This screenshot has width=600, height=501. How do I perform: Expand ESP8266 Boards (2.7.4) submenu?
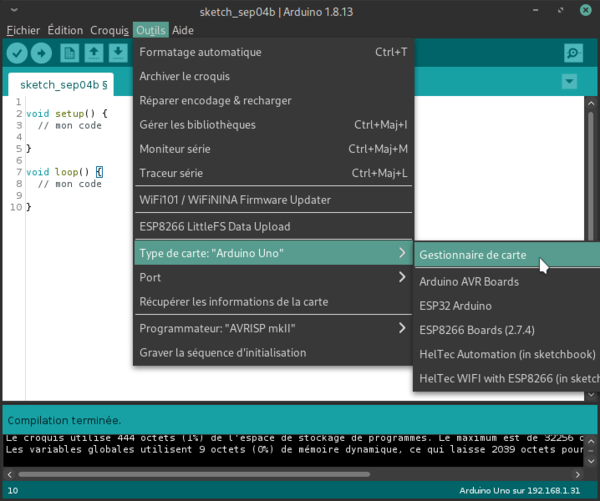click(507, 330)
